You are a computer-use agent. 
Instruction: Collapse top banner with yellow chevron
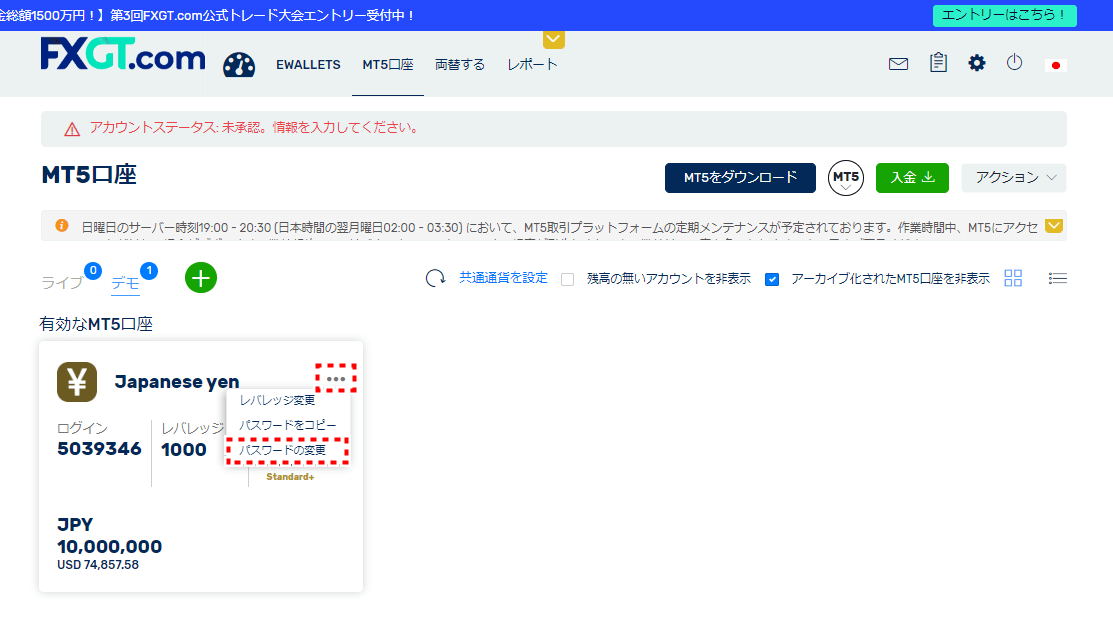click(554, 40)
